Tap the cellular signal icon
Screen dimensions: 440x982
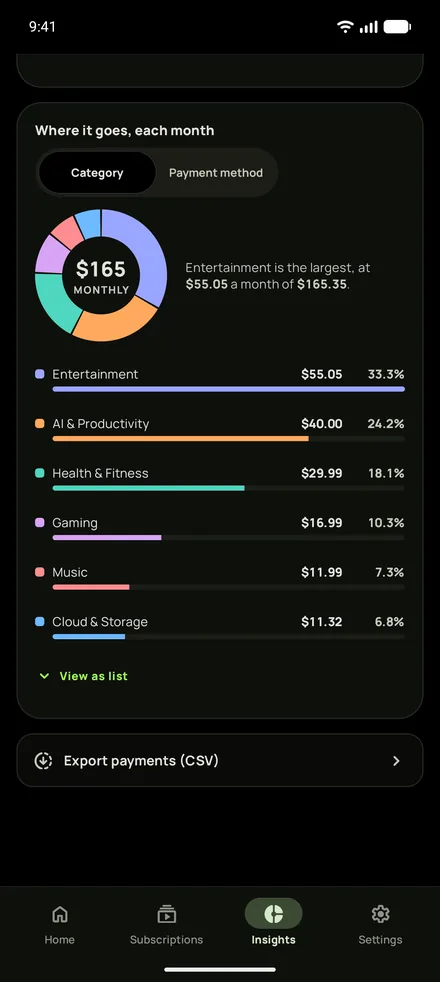pos(369,26)
